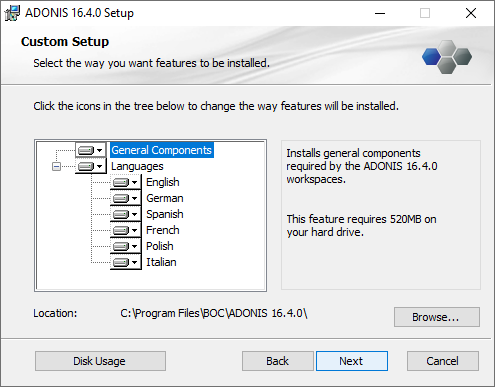Screen dimensions: 495x387
Task: Click the installer icon in title bar
Action: (x=12, y=13)
